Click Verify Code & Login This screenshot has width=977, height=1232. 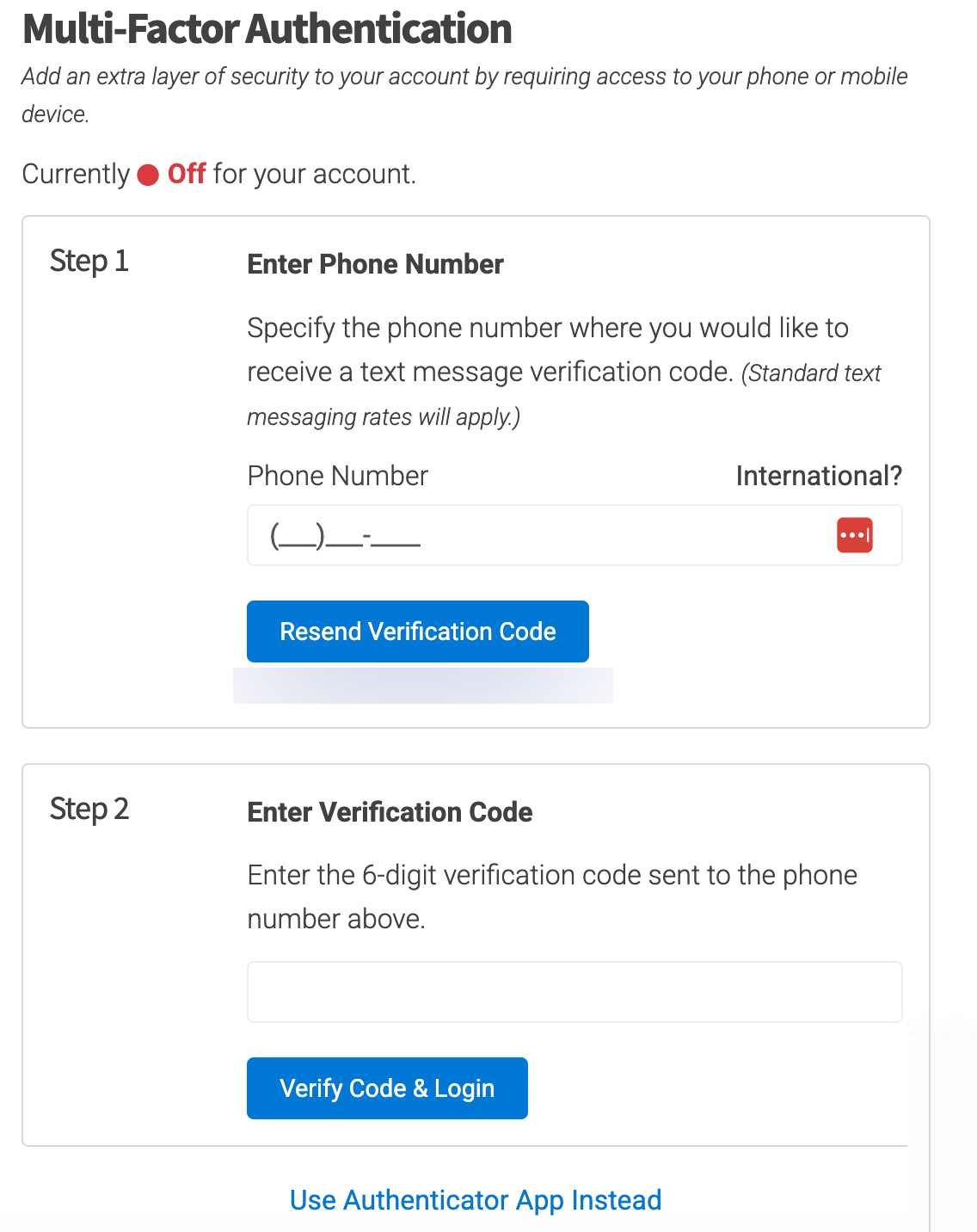(x=387, y=1088)
